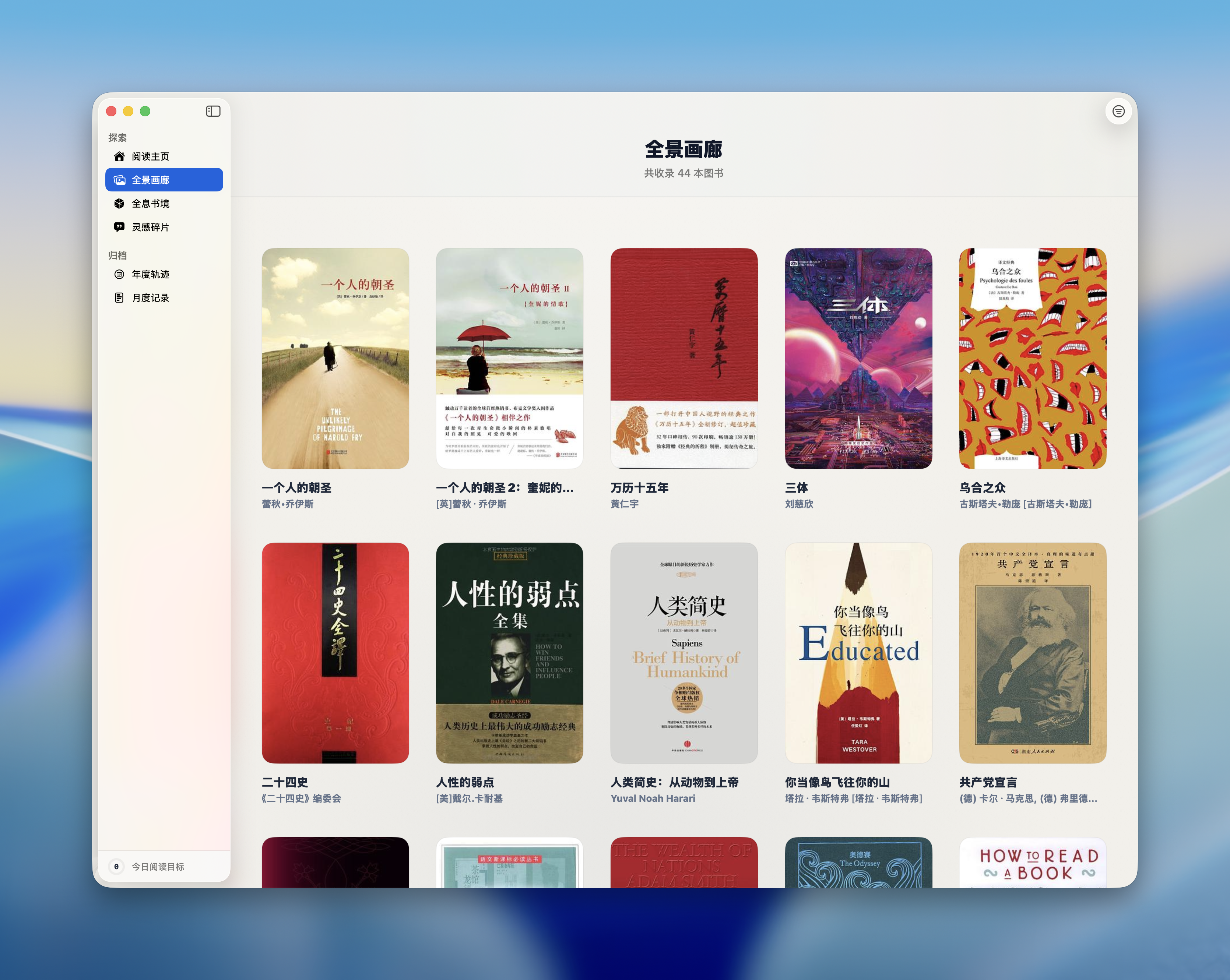Click the 共产党宣言 title text

point(988,782)
